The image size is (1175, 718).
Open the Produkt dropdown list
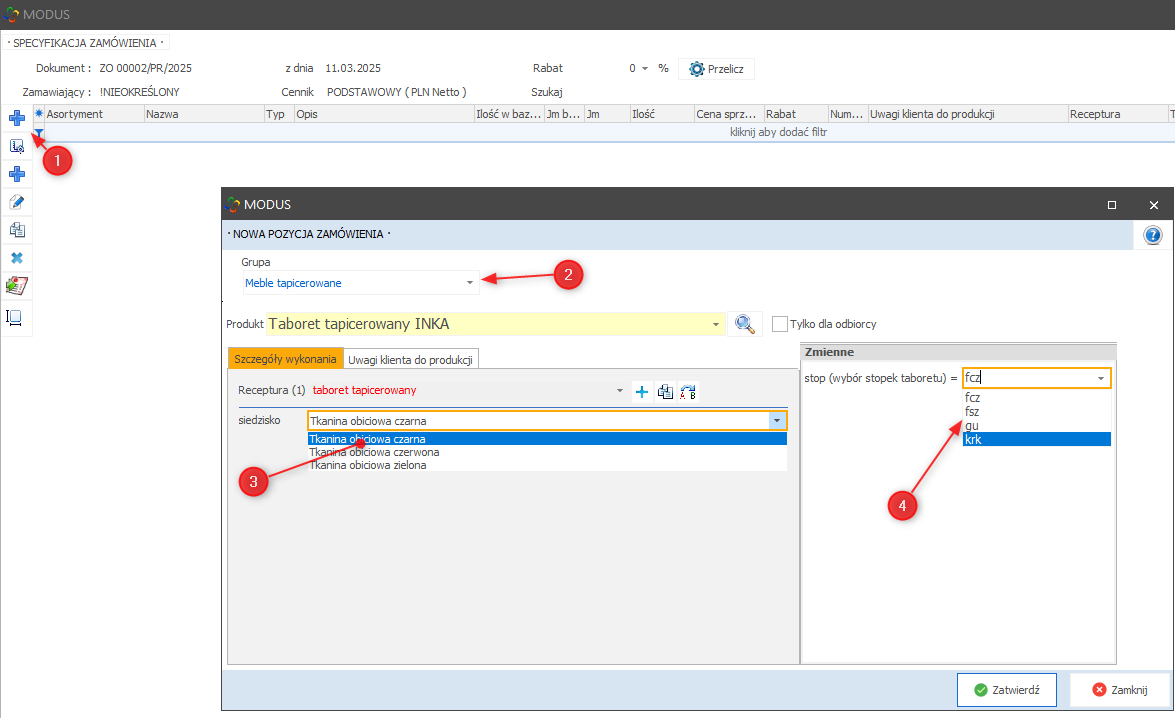coord(715,325)
